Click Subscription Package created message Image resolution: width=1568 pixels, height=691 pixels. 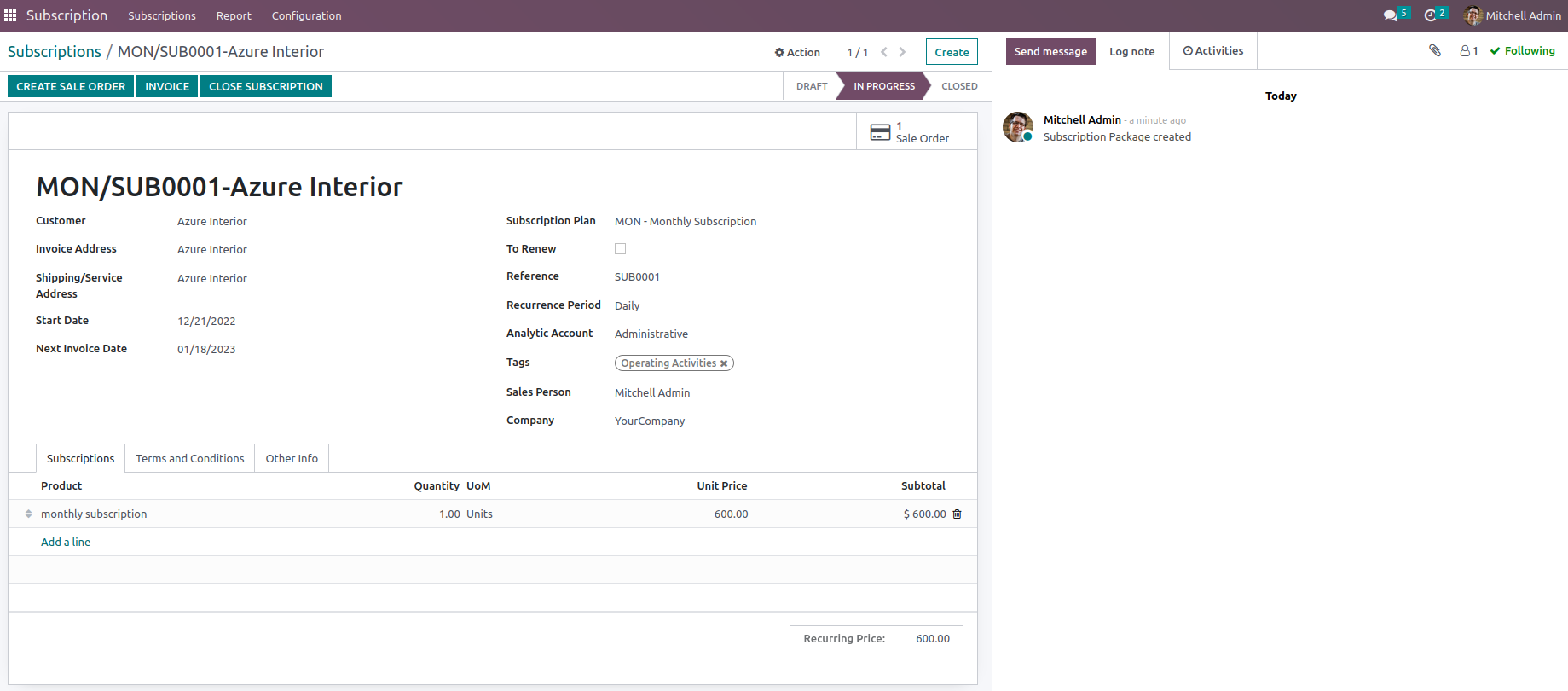coord(1117,136)
